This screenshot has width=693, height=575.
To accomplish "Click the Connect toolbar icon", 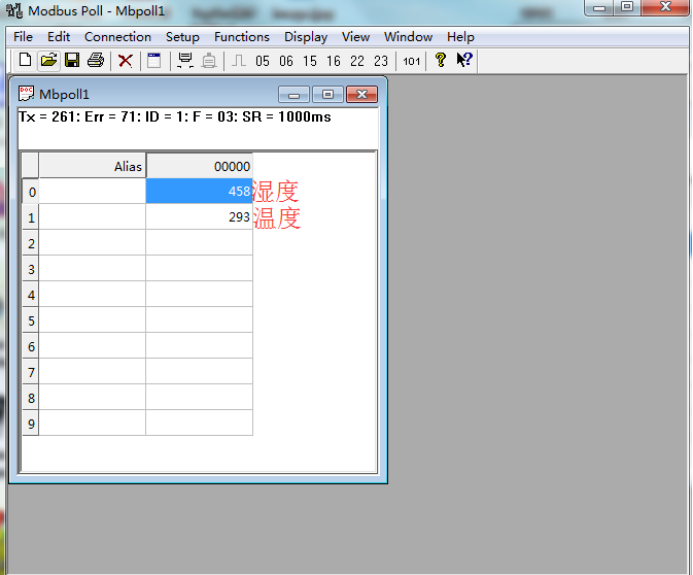I will 185,61.
